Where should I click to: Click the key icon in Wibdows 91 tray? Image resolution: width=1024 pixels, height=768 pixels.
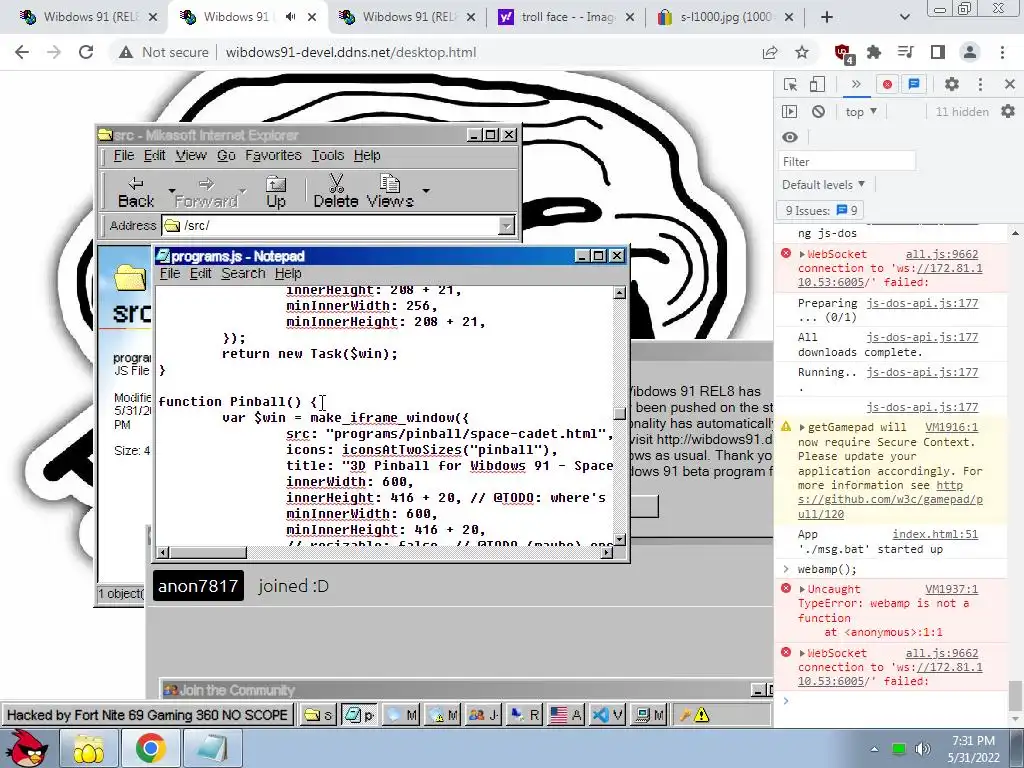[x=684, y=715]
